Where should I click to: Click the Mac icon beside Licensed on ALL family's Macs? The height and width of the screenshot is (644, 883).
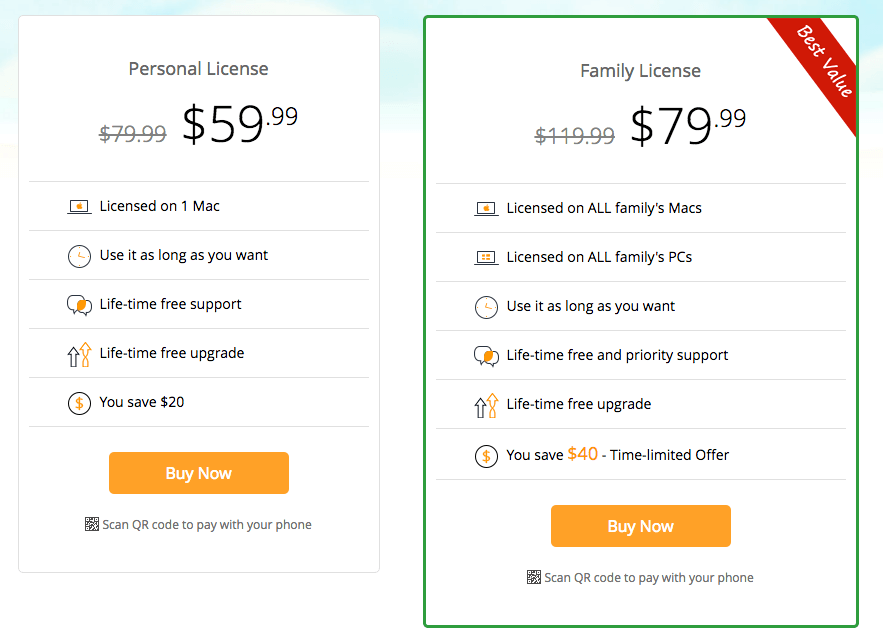coord(486,209)
